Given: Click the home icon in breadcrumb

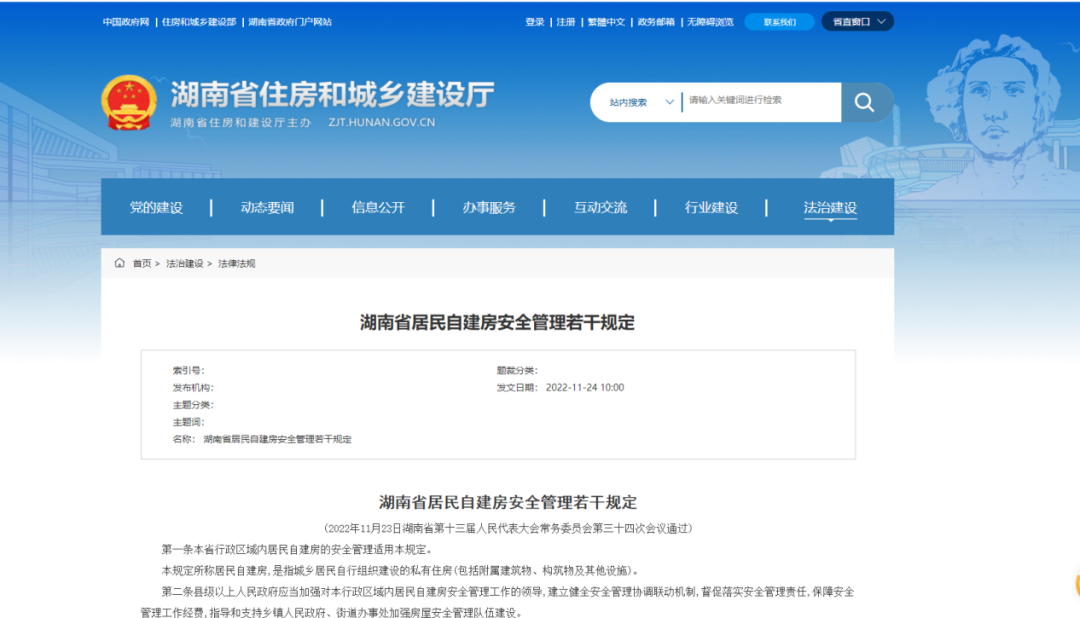Looking at the screenshot, I should tap(120, 263).
